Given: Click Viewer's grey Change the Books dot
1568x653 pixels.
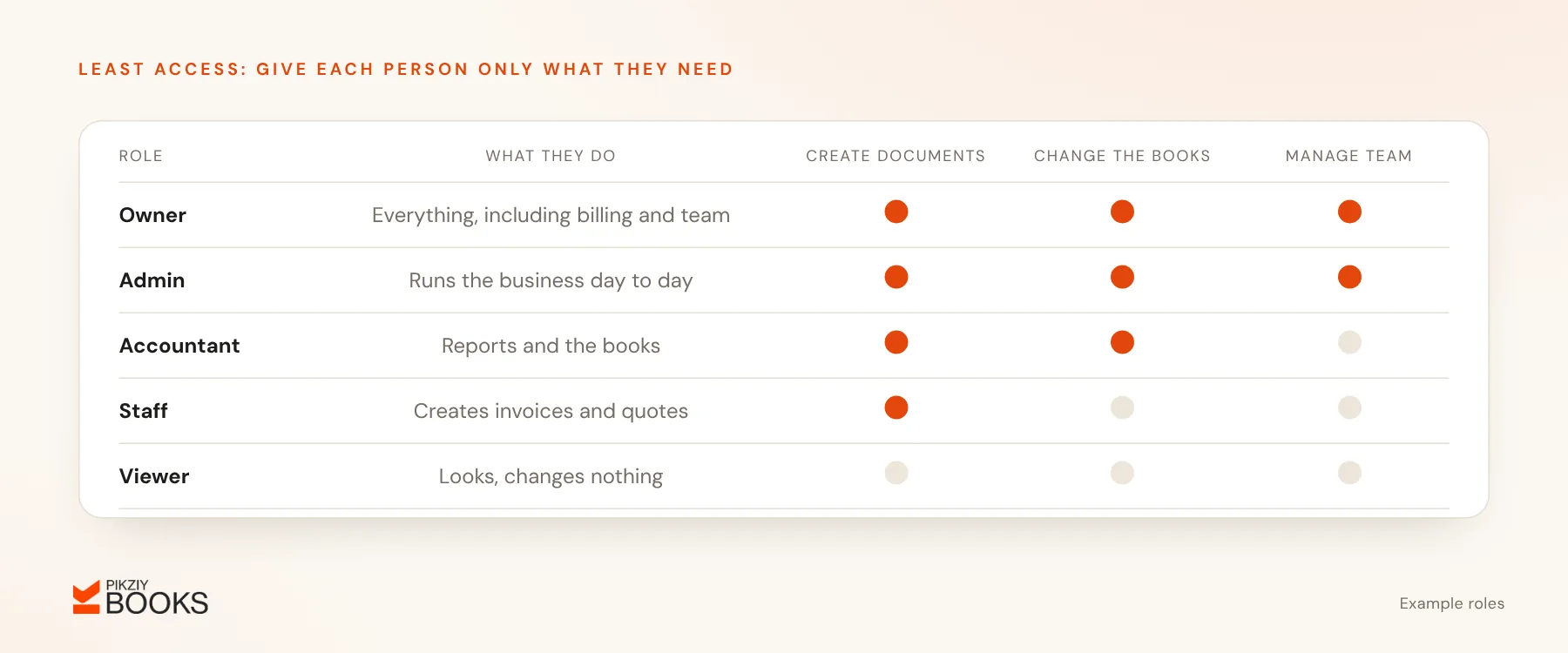Looking at the screenshot, I should click(1122, 473).
